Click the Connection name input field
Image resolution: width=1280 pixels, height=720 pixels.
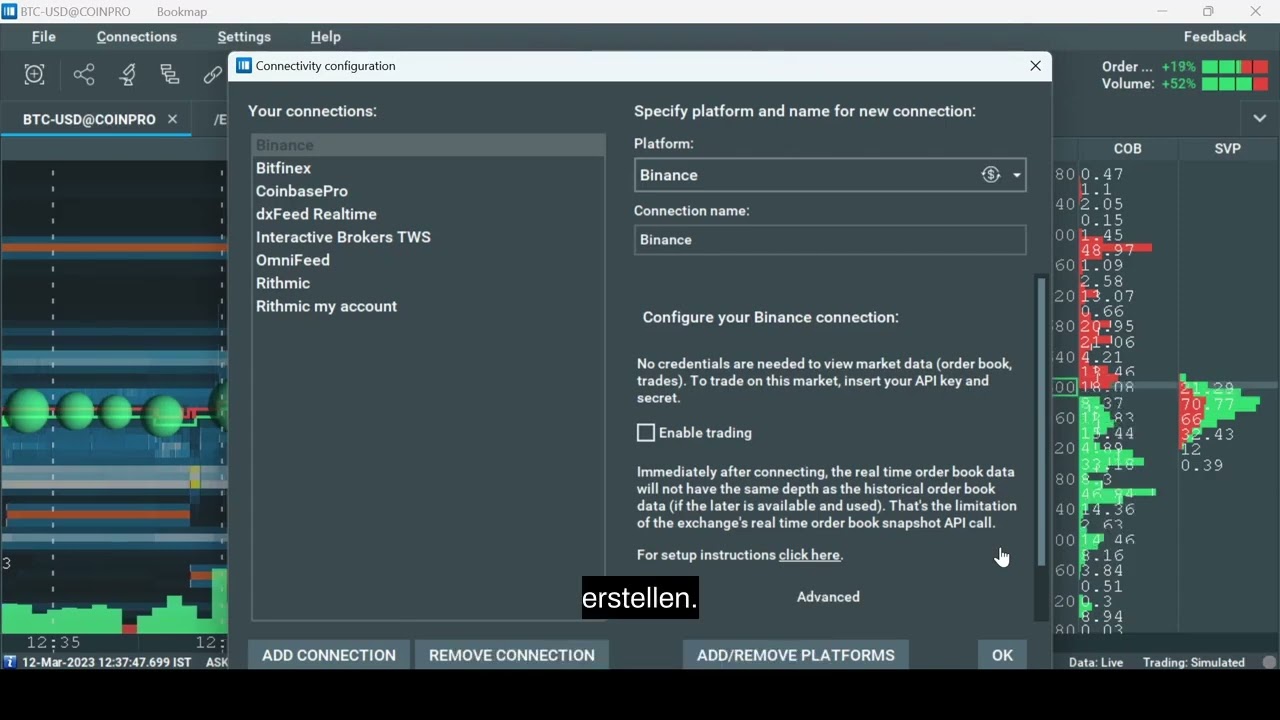point(830,240)
